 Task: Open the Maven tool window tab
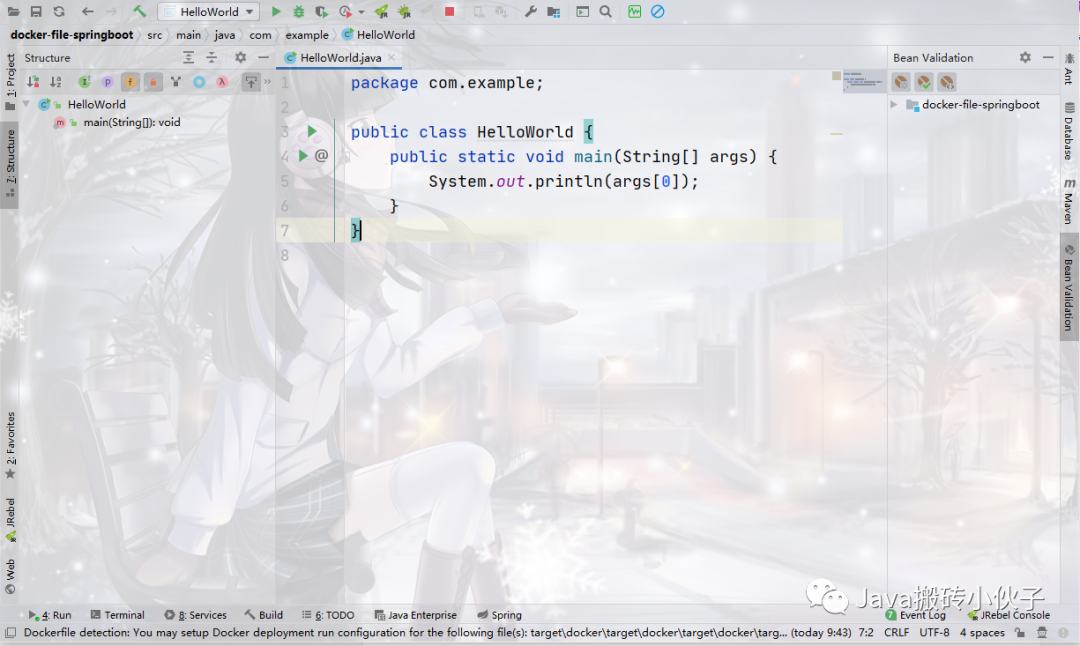1069,201
